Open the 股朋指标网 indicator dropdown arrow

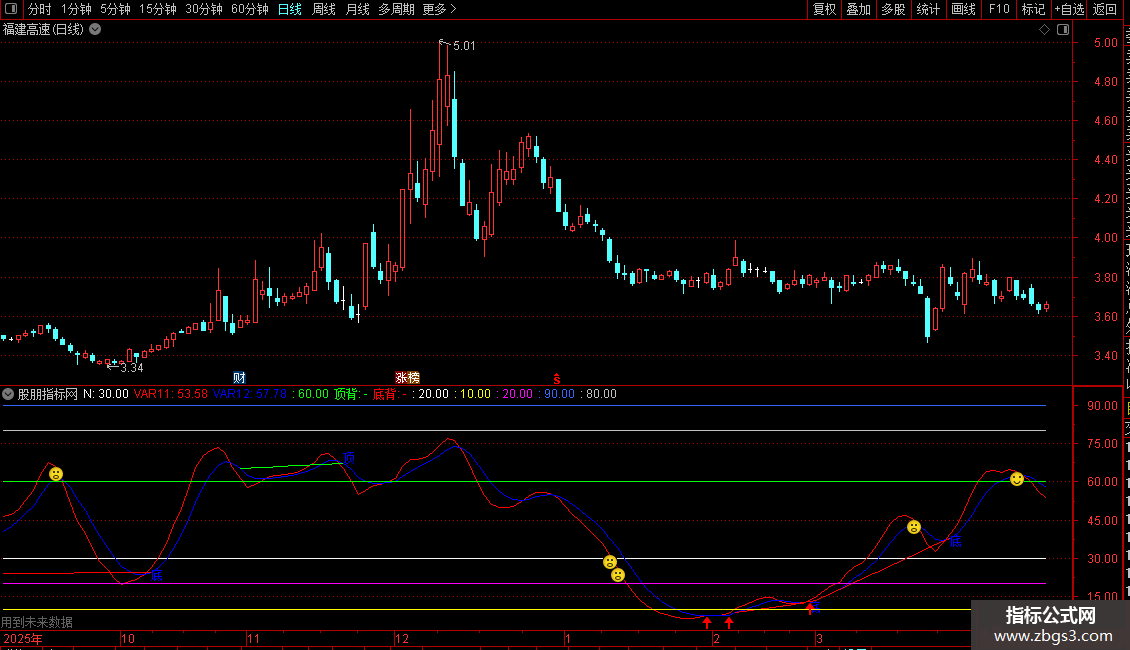coord(8,394)
